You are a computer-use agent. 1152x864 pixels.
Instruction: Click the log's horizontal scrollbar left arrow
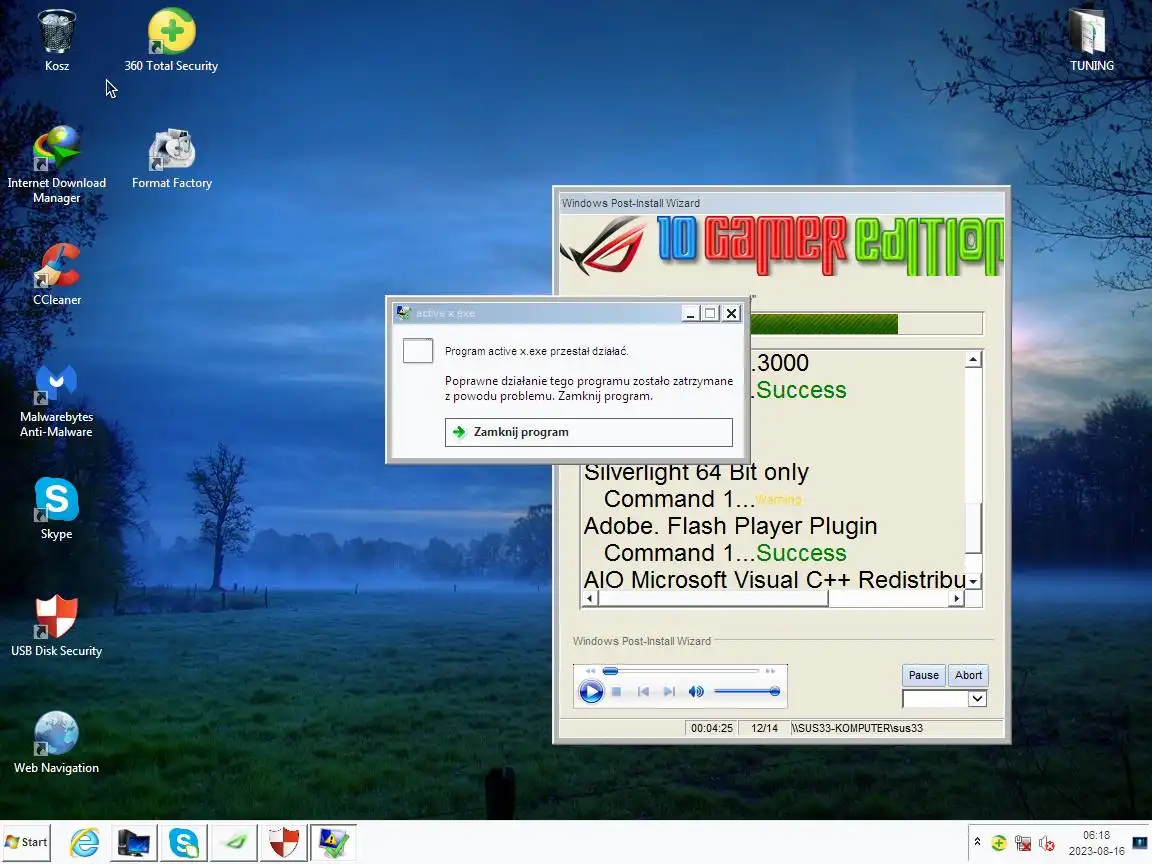pyautogui.click(x=589, y=599)
